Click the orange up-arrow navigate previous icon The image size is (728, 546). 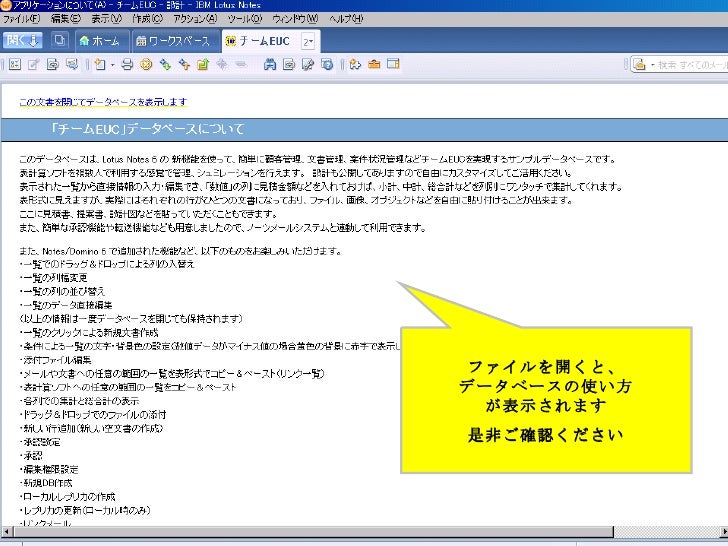(x=184, y=65)
